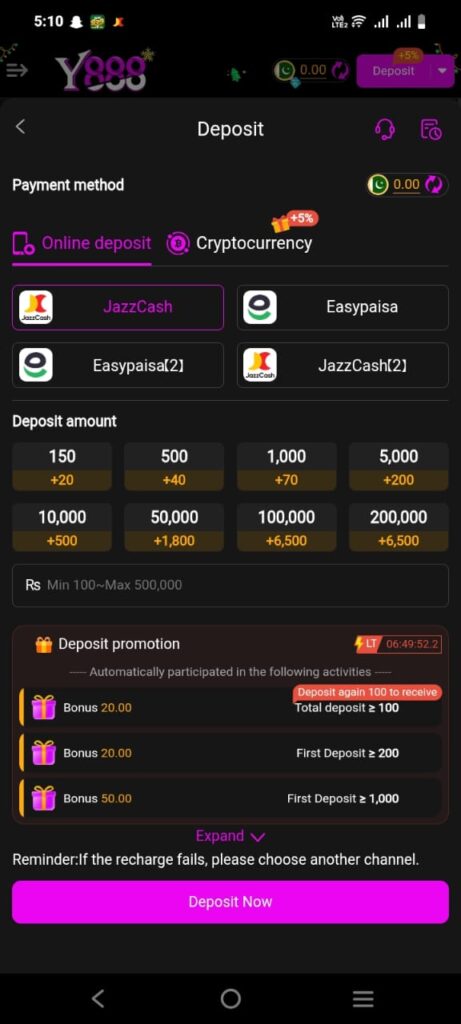Open the deposit history record icon
Image resolution: width=461 pixels, height=1024 pixels.
(431, 129)
